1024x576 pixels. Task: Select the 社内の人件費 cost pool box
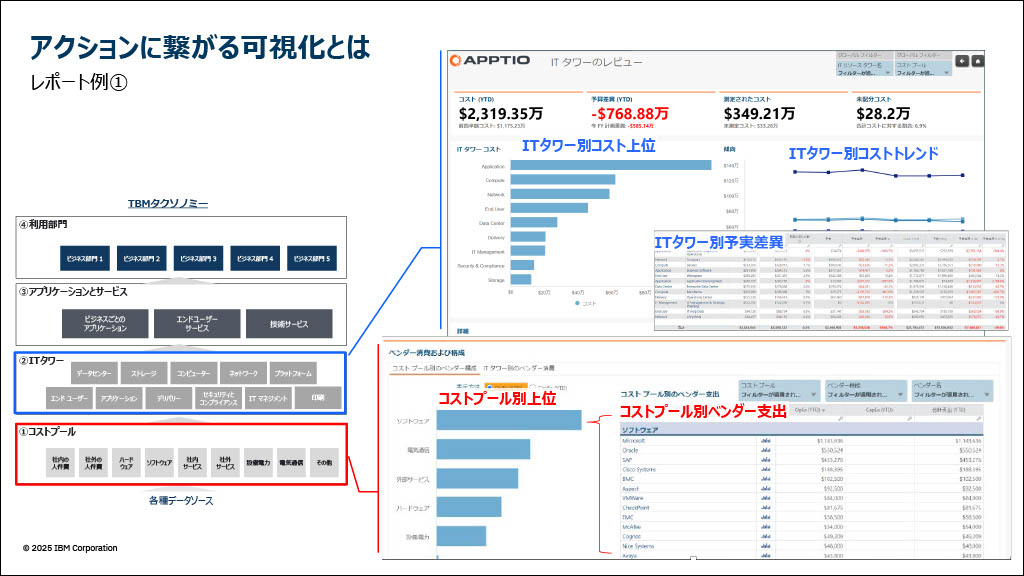61,463
